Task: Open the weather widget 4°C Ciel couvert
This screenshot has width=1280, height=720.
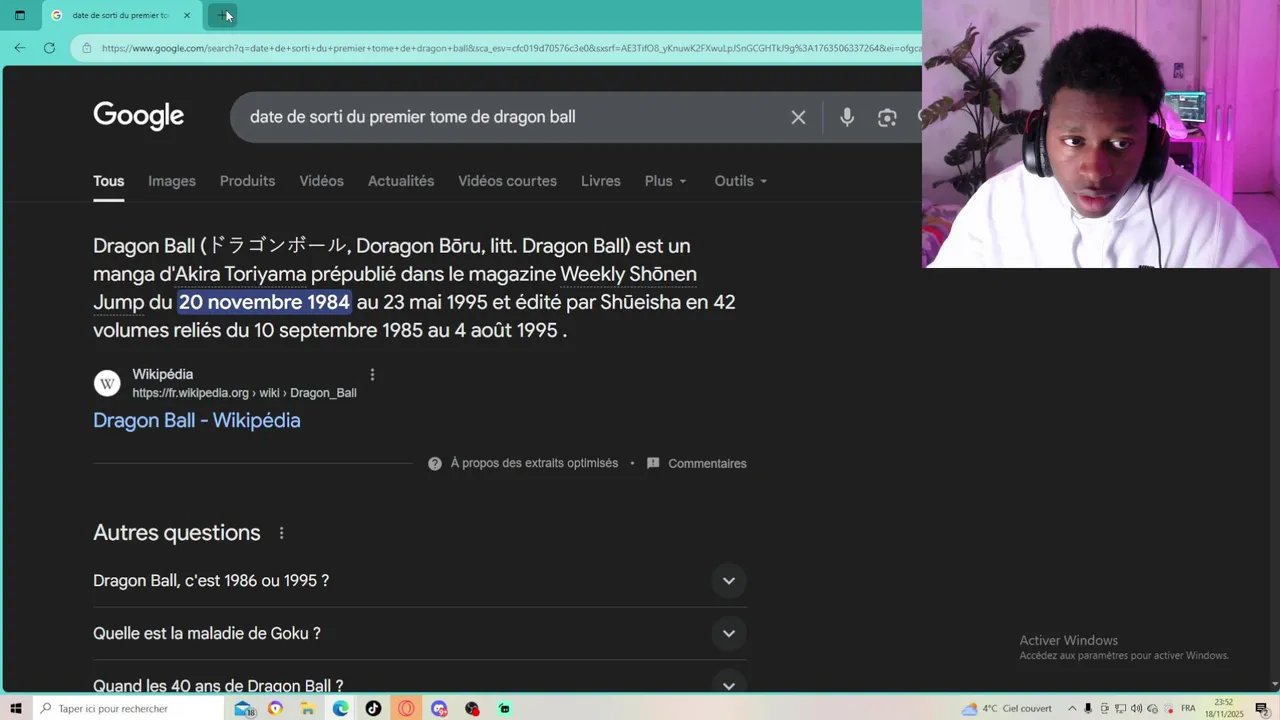Action: click(x=1007, y=708)
